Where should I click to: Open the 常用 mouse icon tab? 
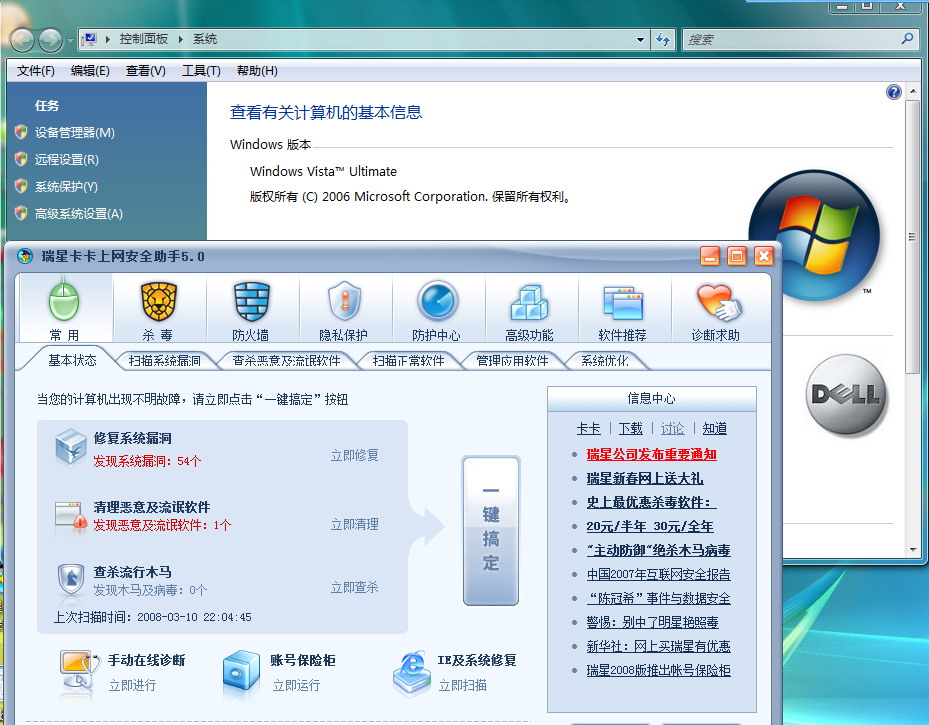[64, 308]
